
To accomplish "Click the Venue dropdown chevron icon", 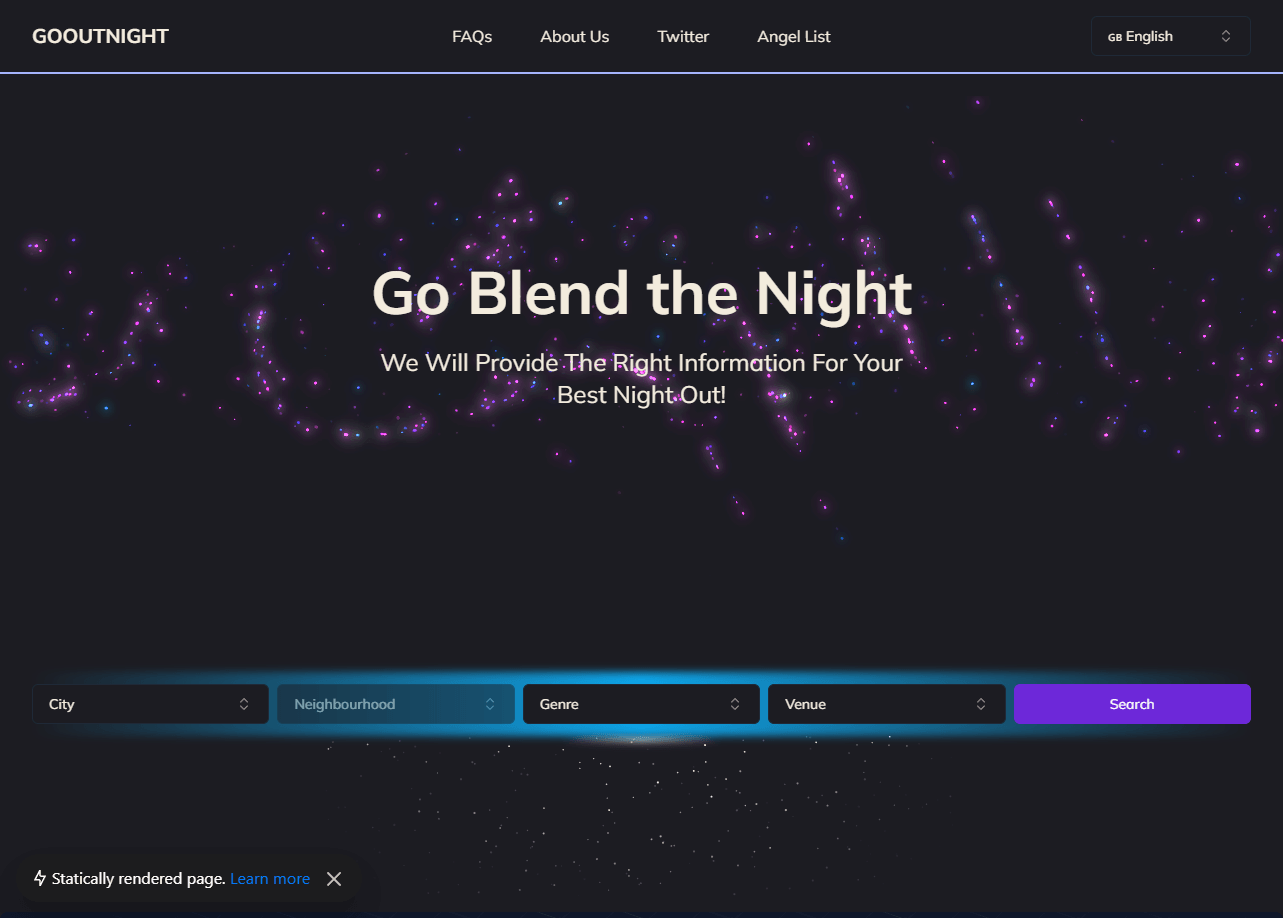I will (x=981, y=704).
